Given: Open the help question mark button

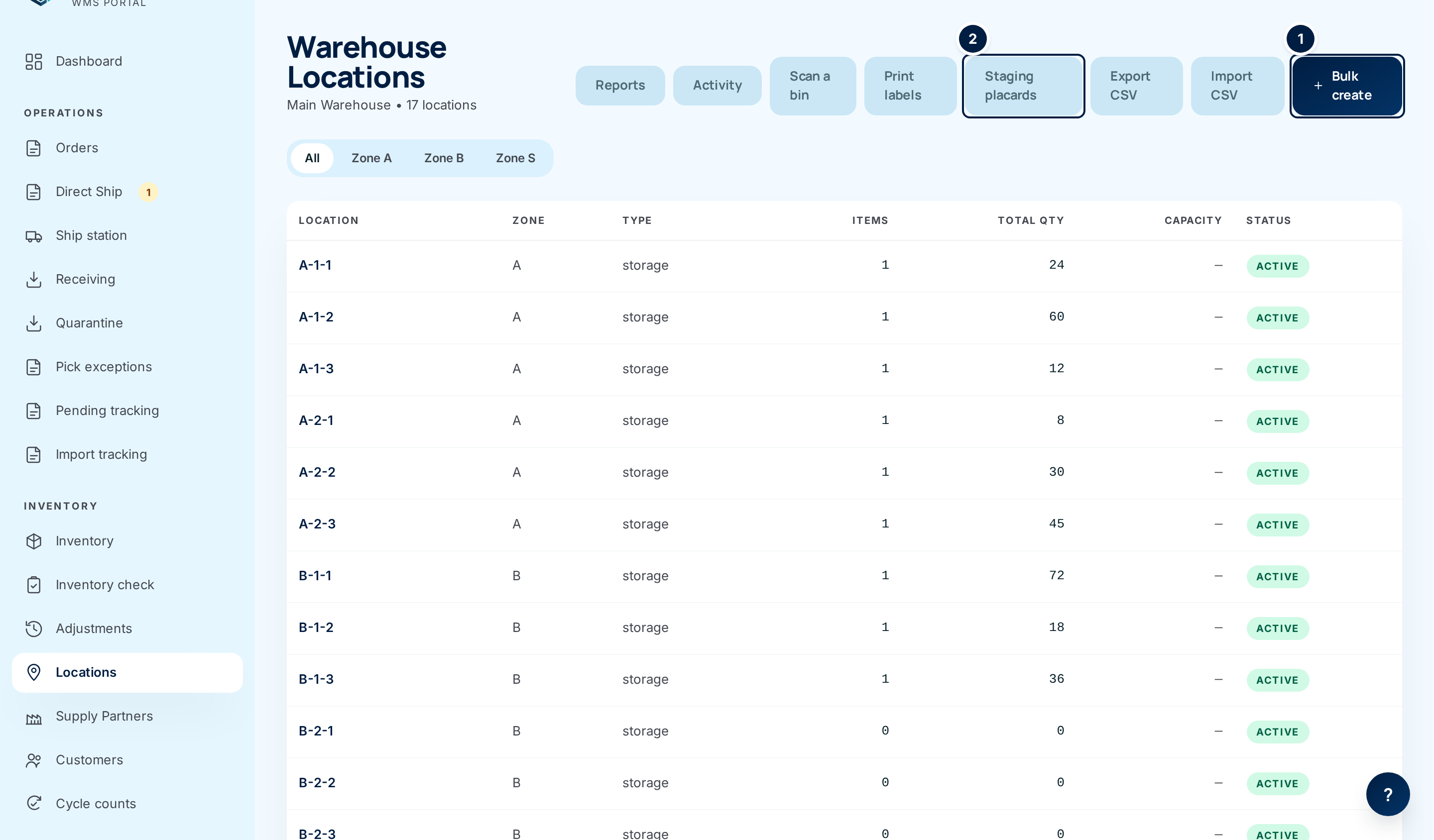Looking at the screenshot, I should 1387,794.
